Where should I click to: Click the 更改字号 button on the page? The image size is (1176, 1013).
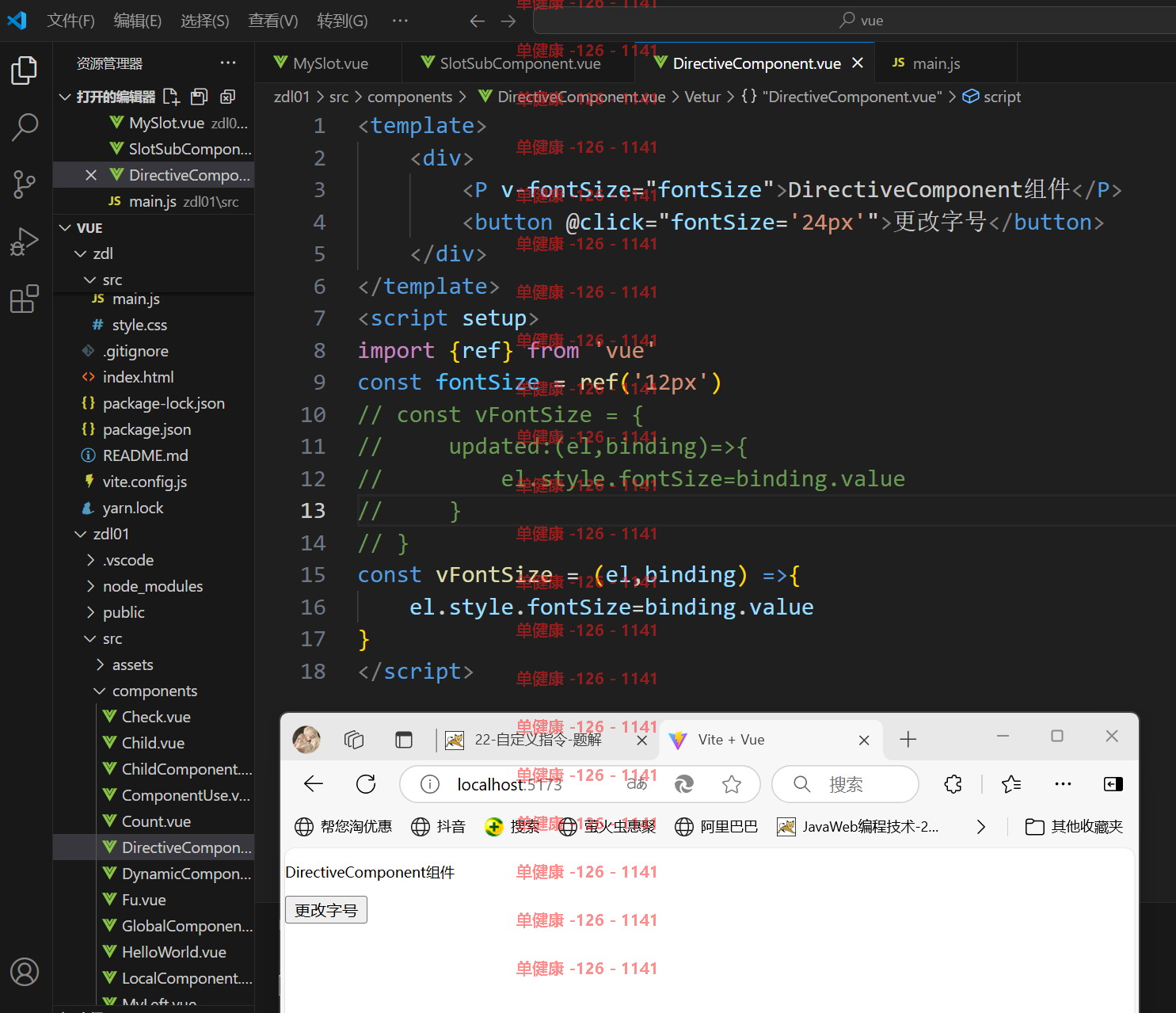(326, 910)
